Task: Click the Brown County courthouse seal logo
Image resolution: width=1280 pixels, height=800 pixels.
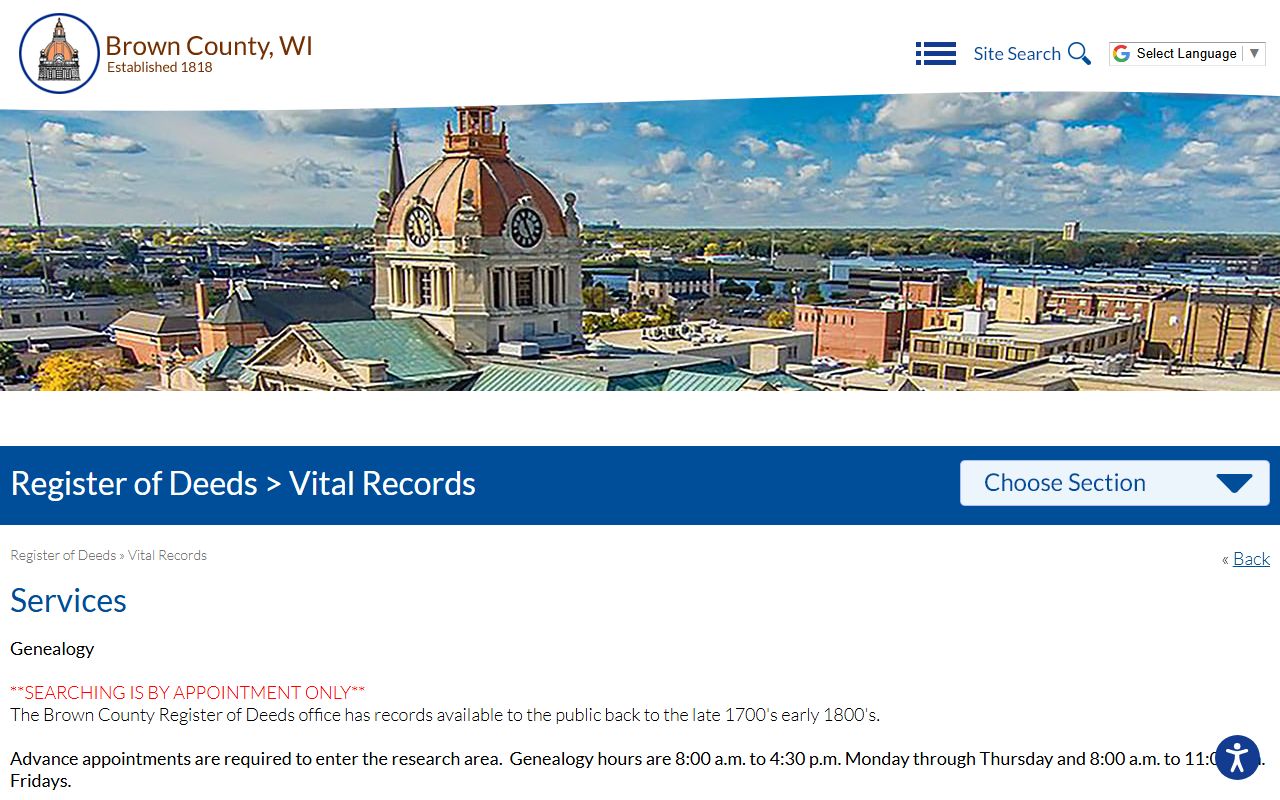Action: click(59, 54)
